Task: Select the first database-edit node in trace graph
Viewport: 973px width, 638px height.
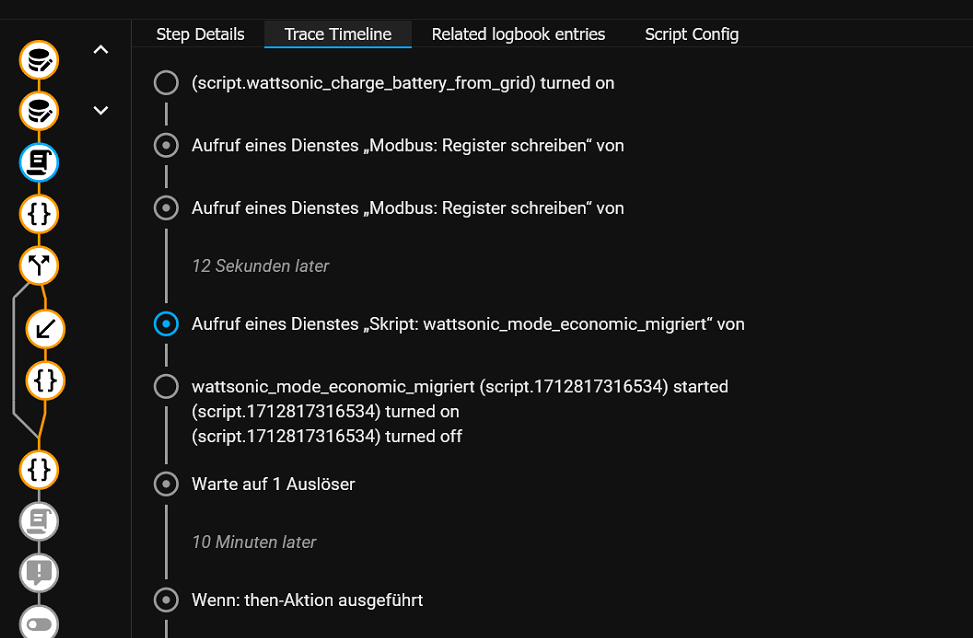Action: click(x=39, y=60)
